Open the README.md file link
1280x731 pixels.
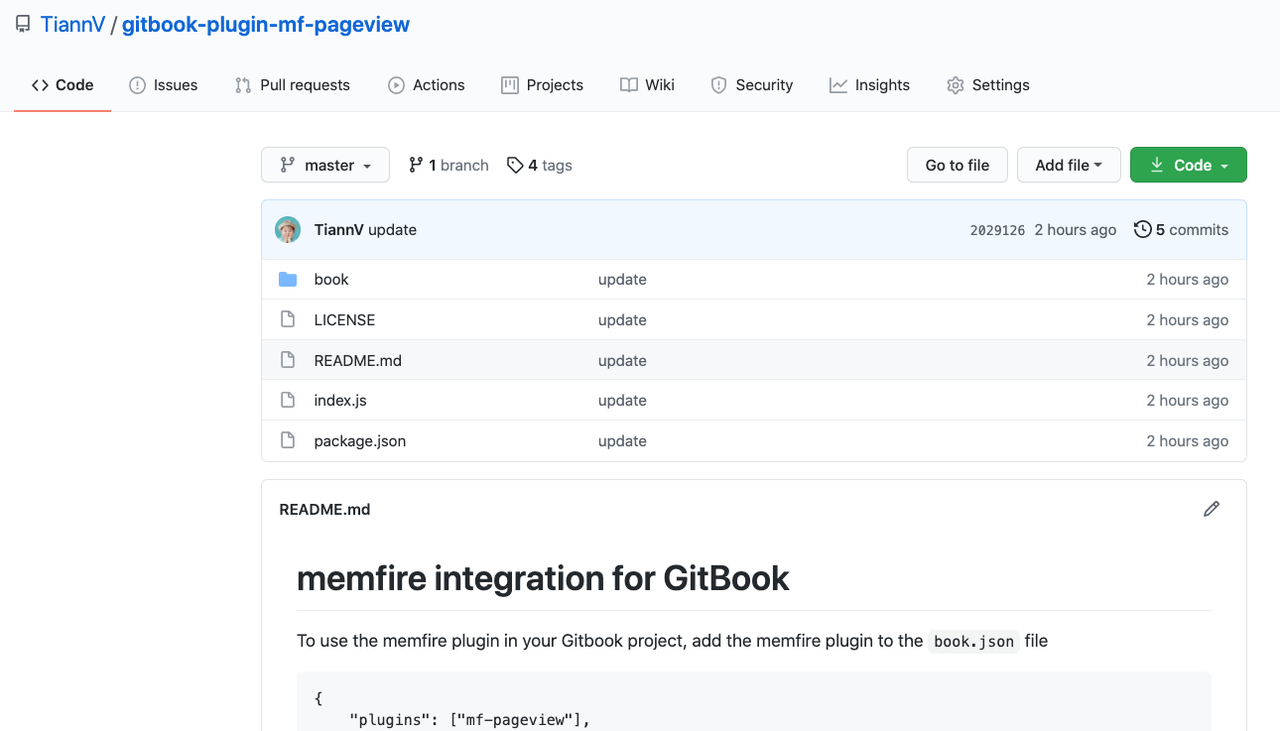tap(357, 361)
